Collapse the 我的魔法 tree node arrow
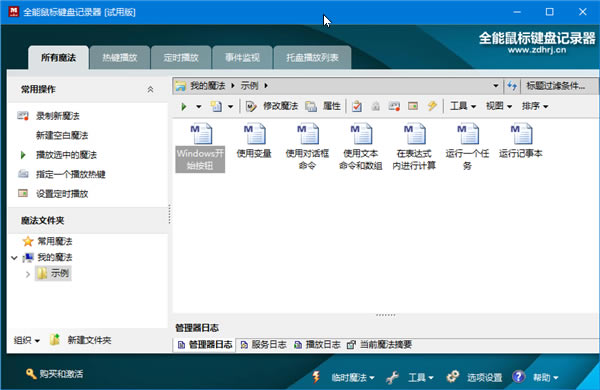The width and height of the screenshot is (600, 390). click(x=14, y=258)
